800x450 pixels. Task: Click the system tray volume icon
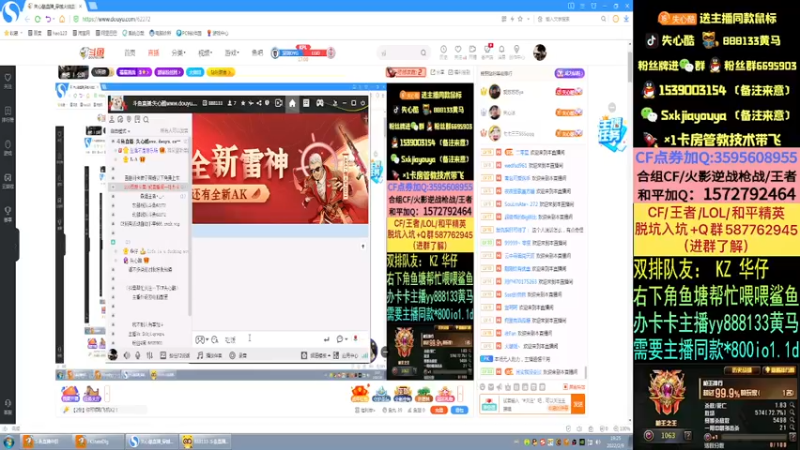597,442
